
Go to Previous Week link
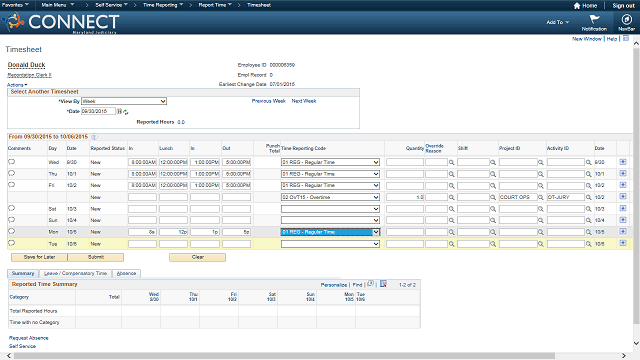[x=269, y=101]
